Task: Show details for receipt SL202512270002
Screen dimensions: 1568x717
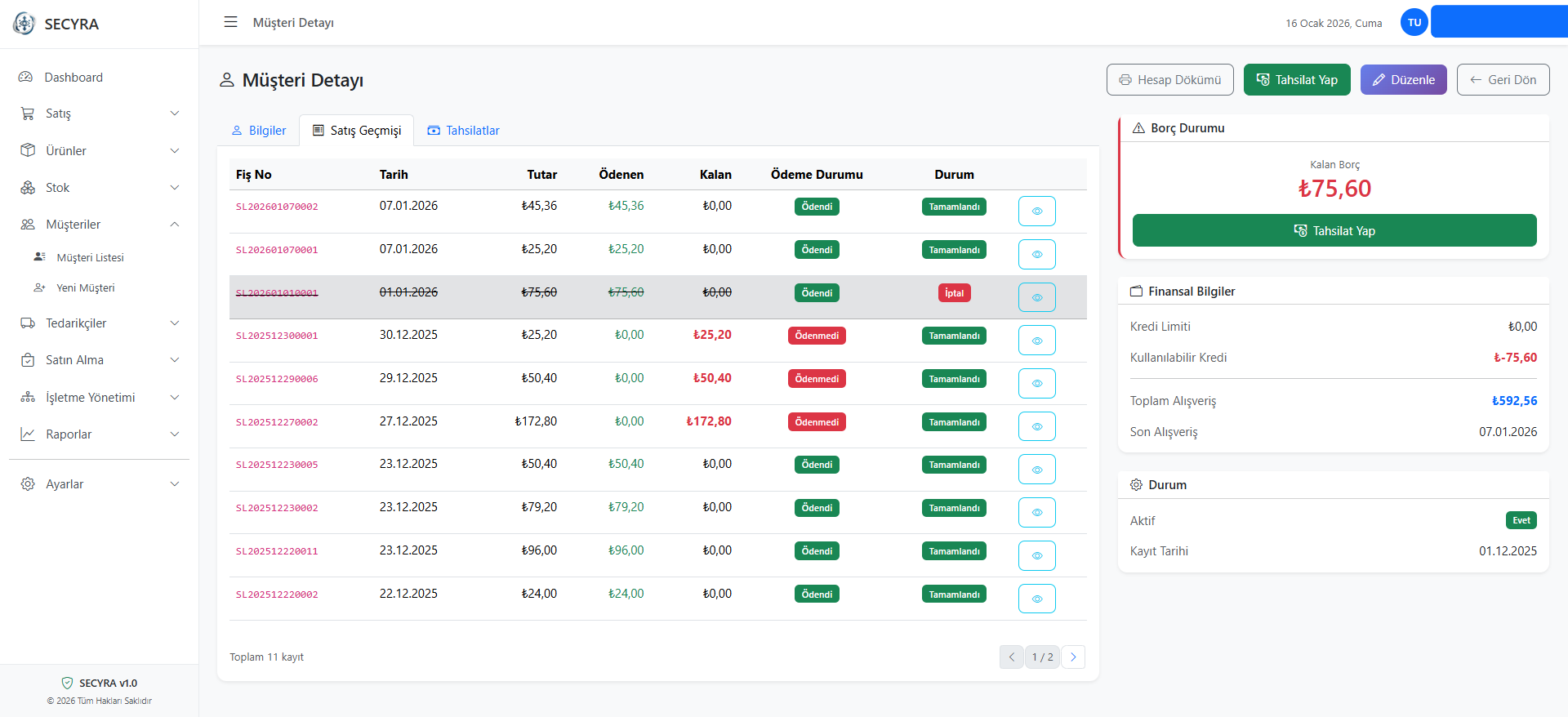Action: (1036, 426)
